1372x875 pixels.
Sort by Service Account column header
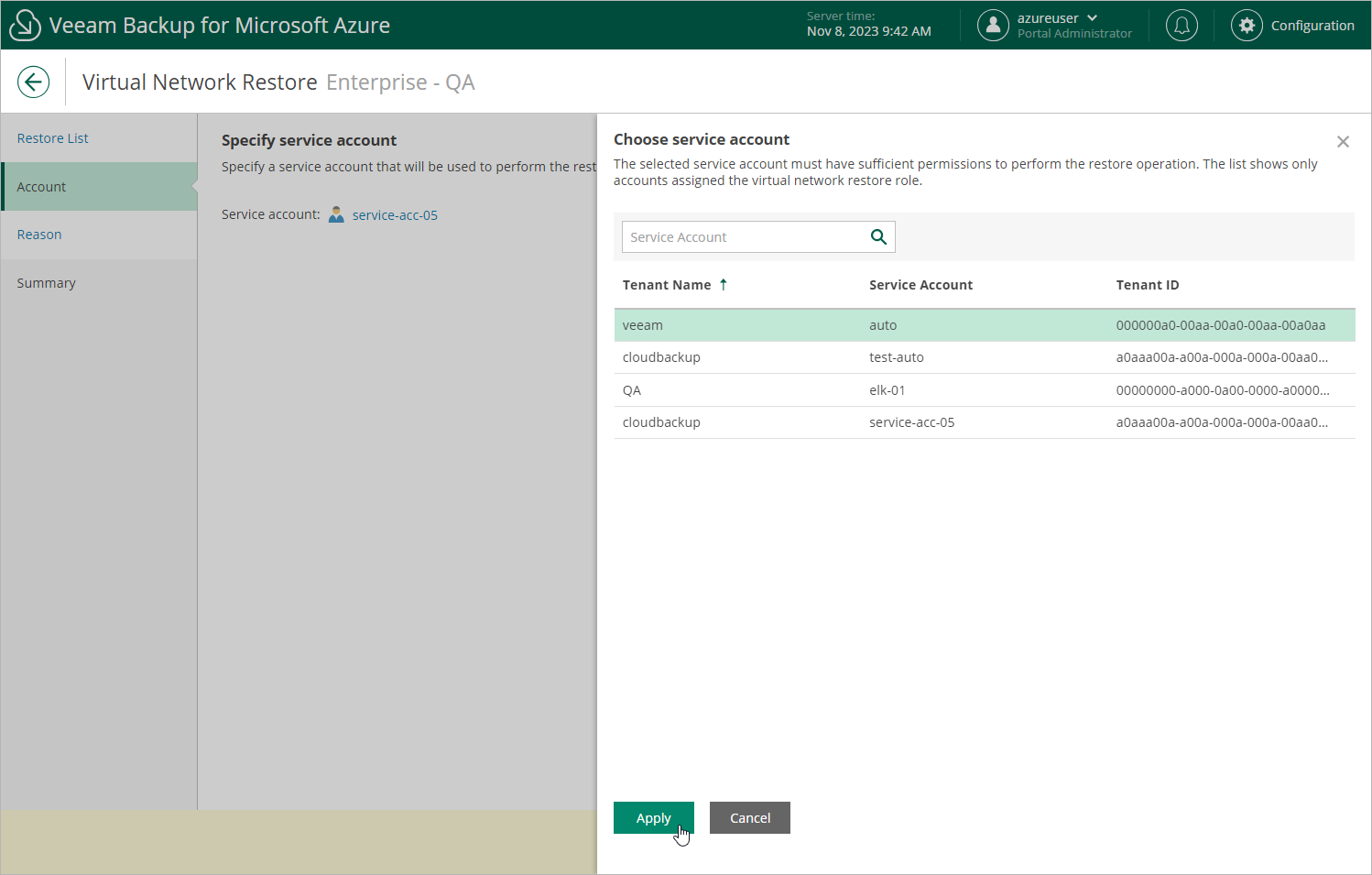[920, 285]
